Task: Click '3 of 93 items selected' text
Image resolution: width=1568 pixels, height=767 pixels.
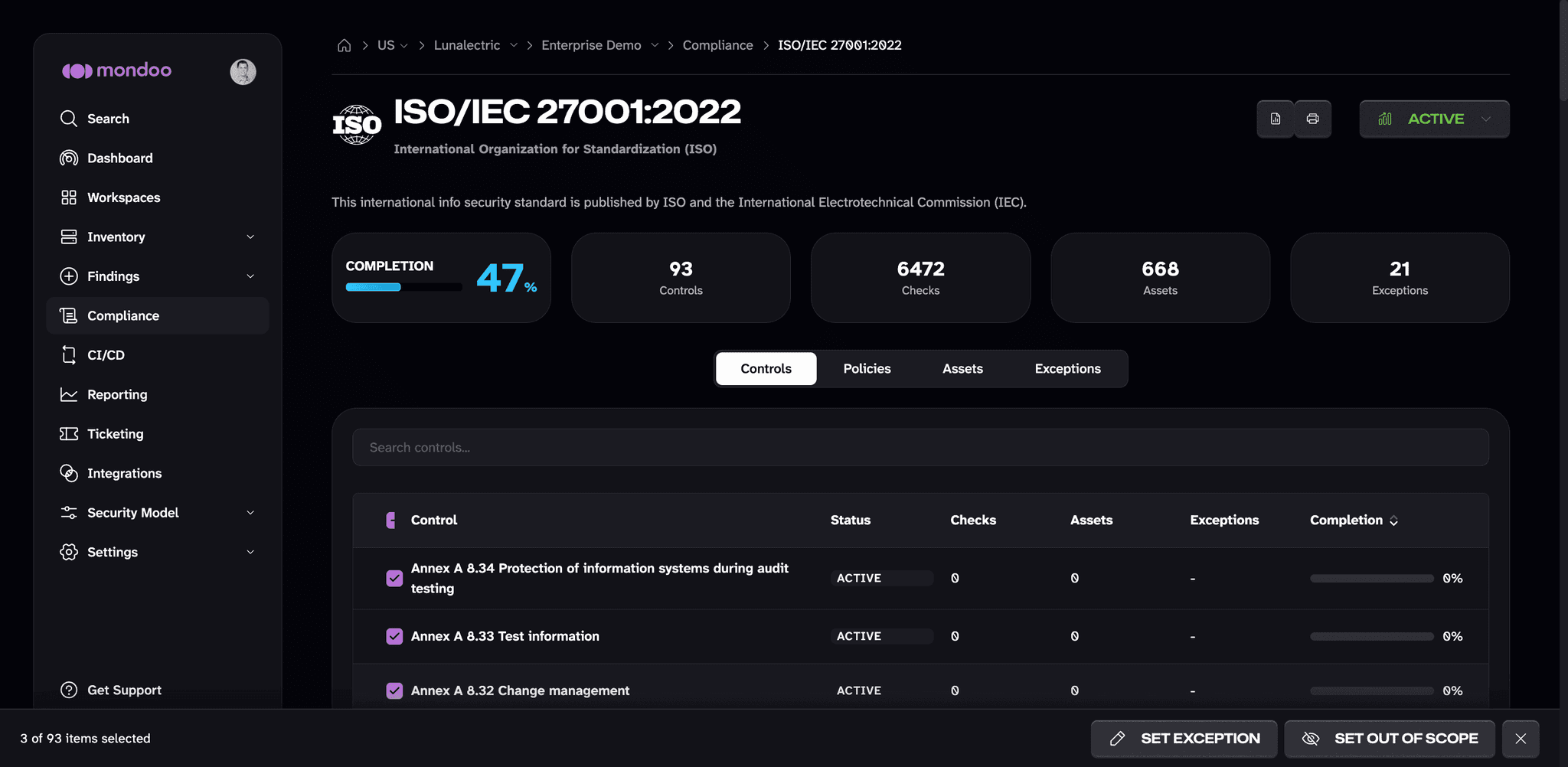Action: (85, 739)
